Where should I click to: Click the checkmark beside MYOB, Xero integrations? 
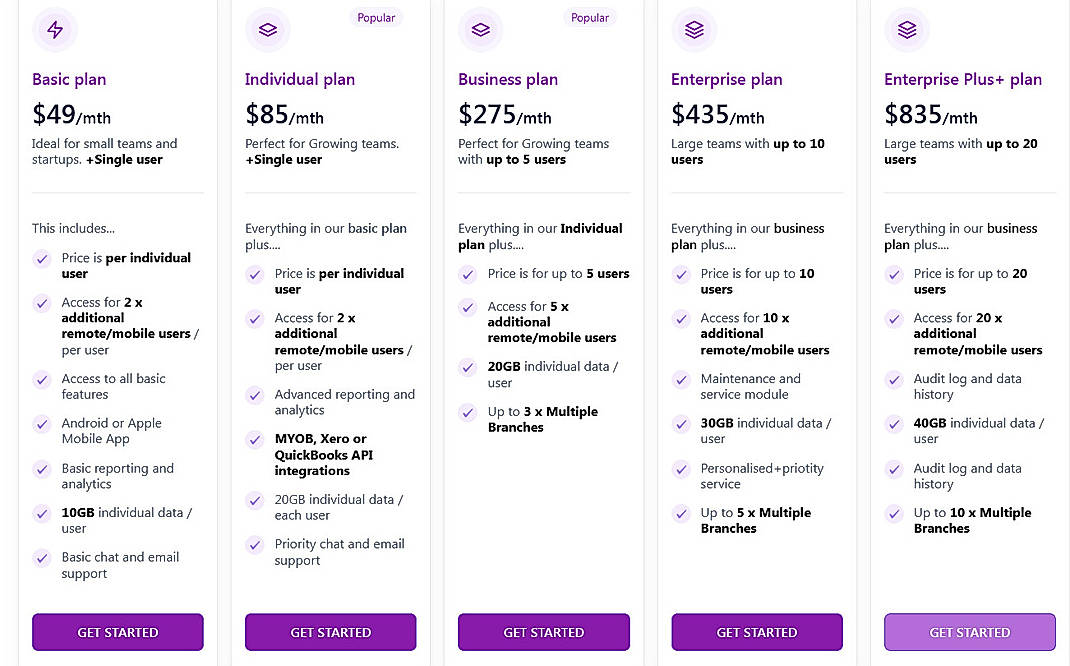pos(254,439)
